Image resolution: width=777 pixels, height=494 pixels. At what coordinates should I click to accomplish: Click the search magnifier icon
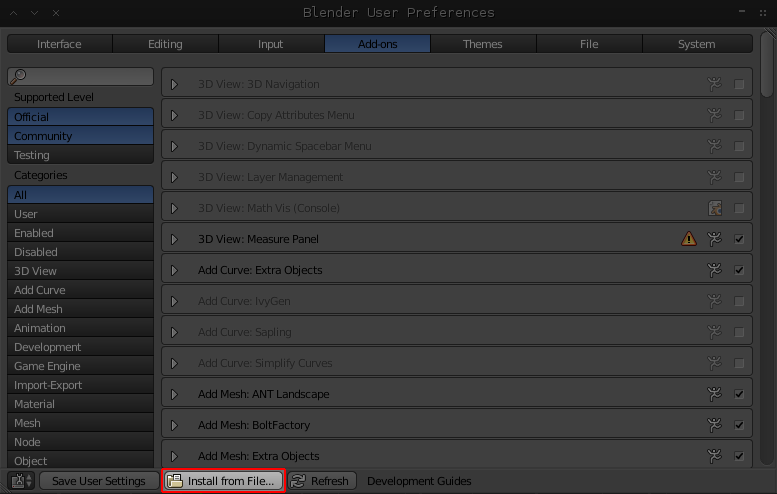coord(18,76)
